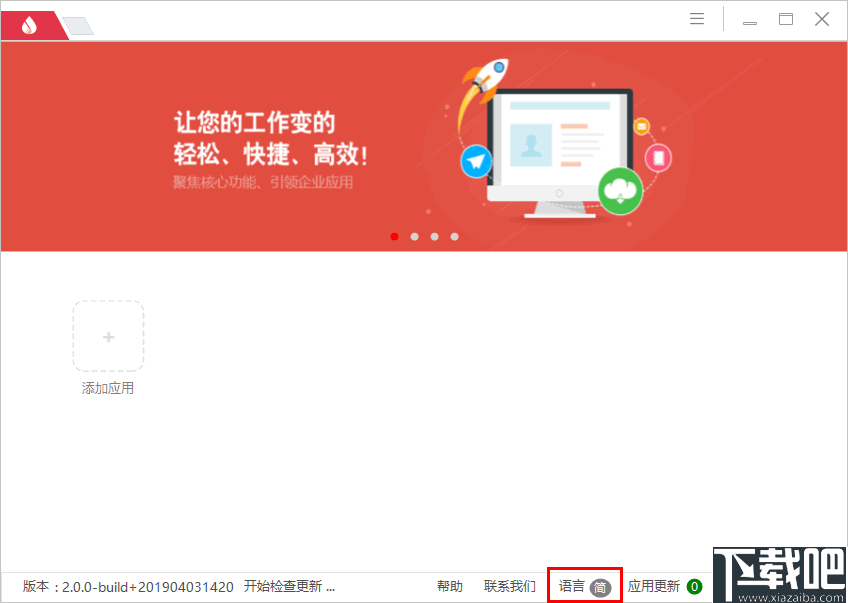Click the green cloud download icon in banner
848x603 pixels.
(x=620, y=191)
